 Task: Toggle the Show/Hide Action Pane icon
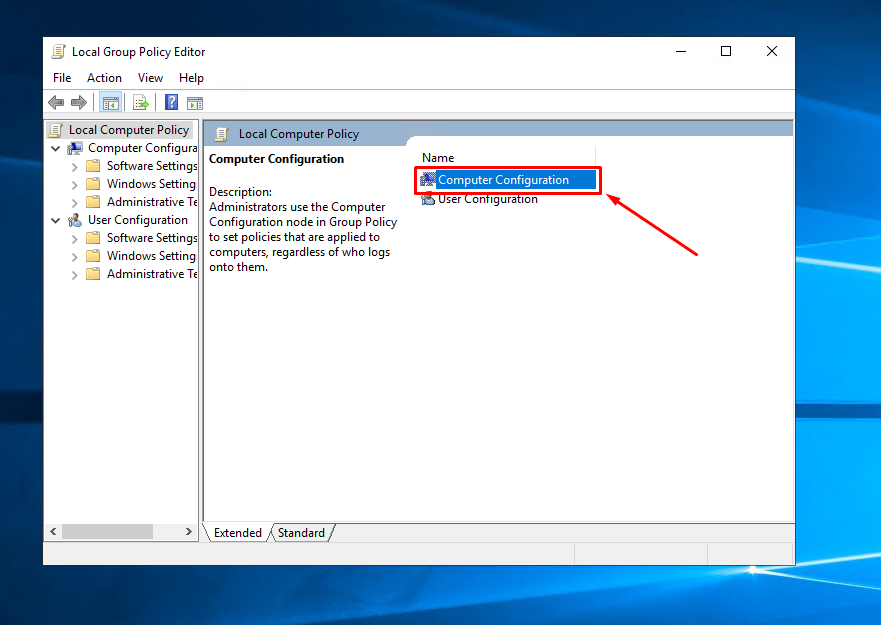[195, 103]
